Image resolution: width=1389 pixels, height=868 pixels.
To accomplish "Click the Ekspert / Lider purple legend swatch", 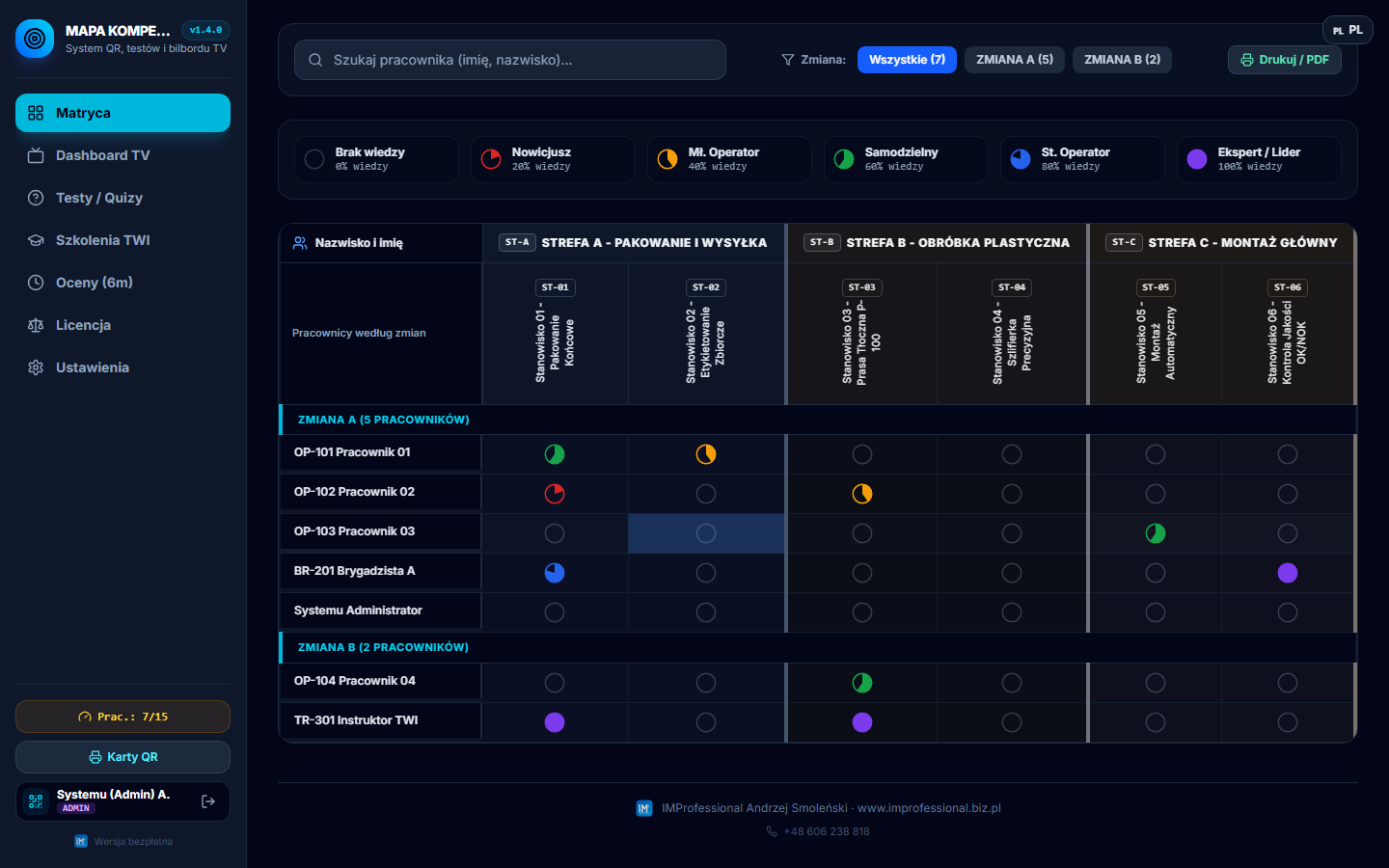I will [x=1197, y=159].
